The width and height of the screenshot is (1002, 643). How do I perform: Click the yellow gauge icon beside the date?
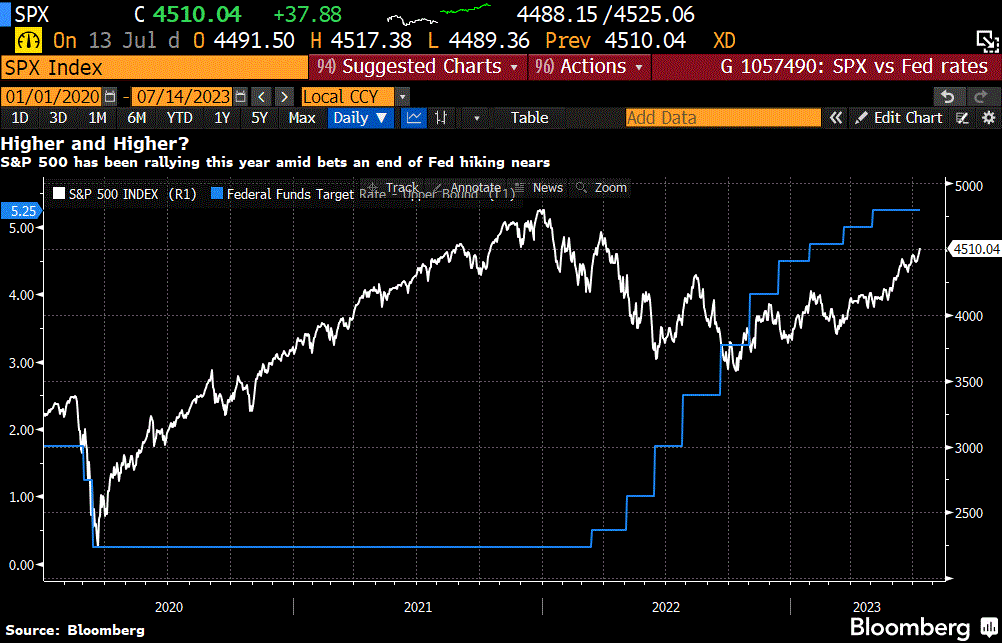27,41
